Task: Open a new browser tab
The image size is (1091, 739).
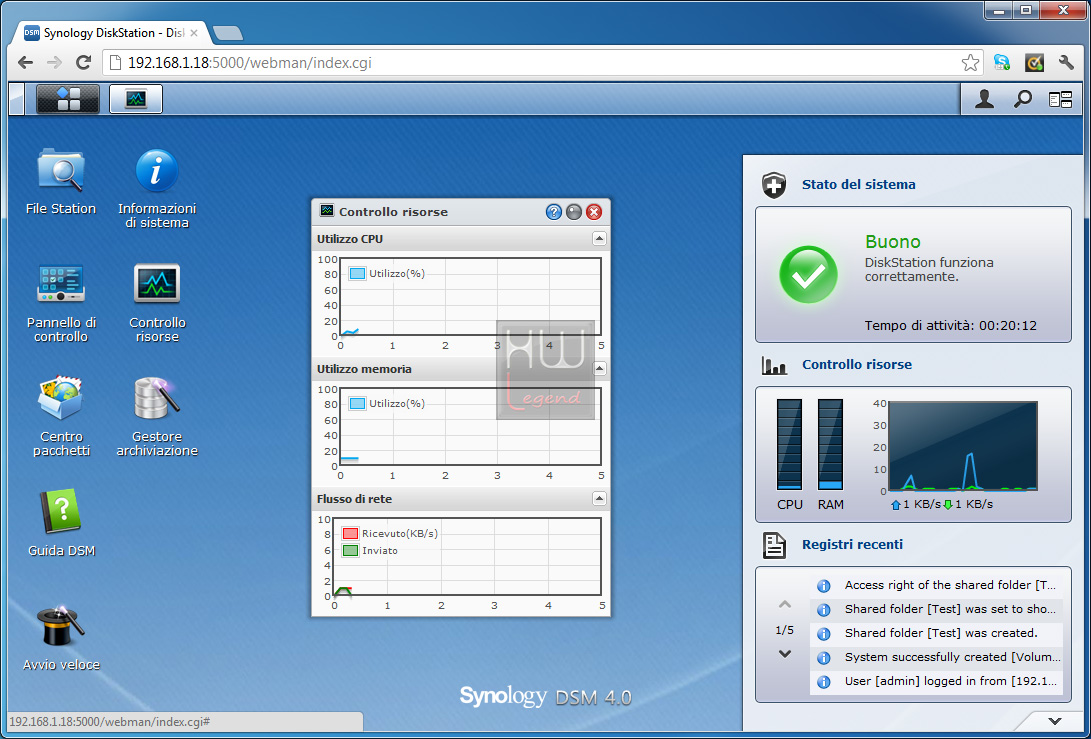Action: (x=228, y=33)
